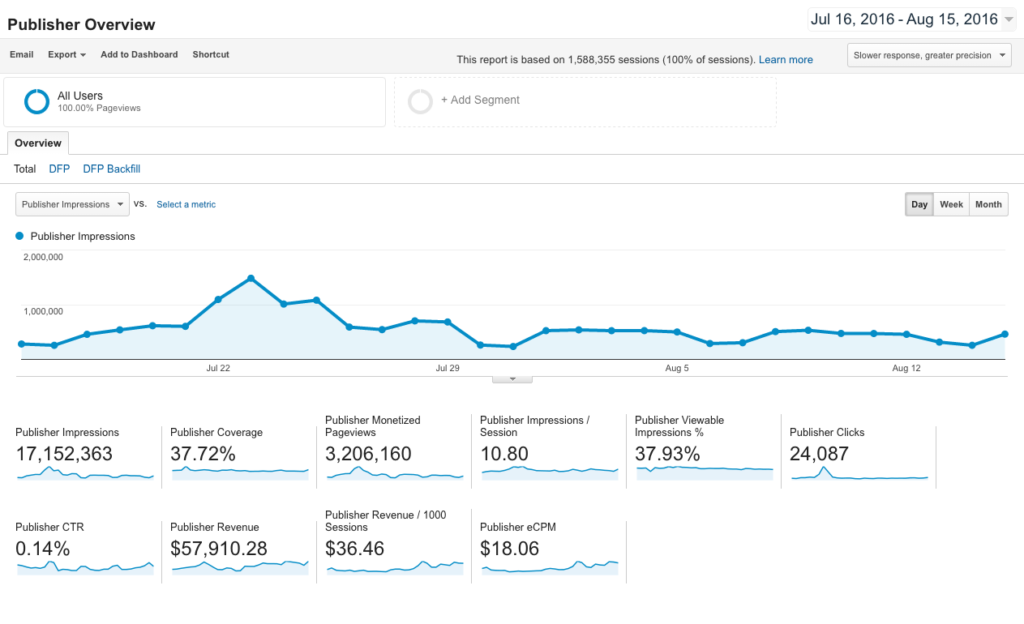
Task: Open Slower response, greater precision dropdown
Action: (x=930, y=55)
